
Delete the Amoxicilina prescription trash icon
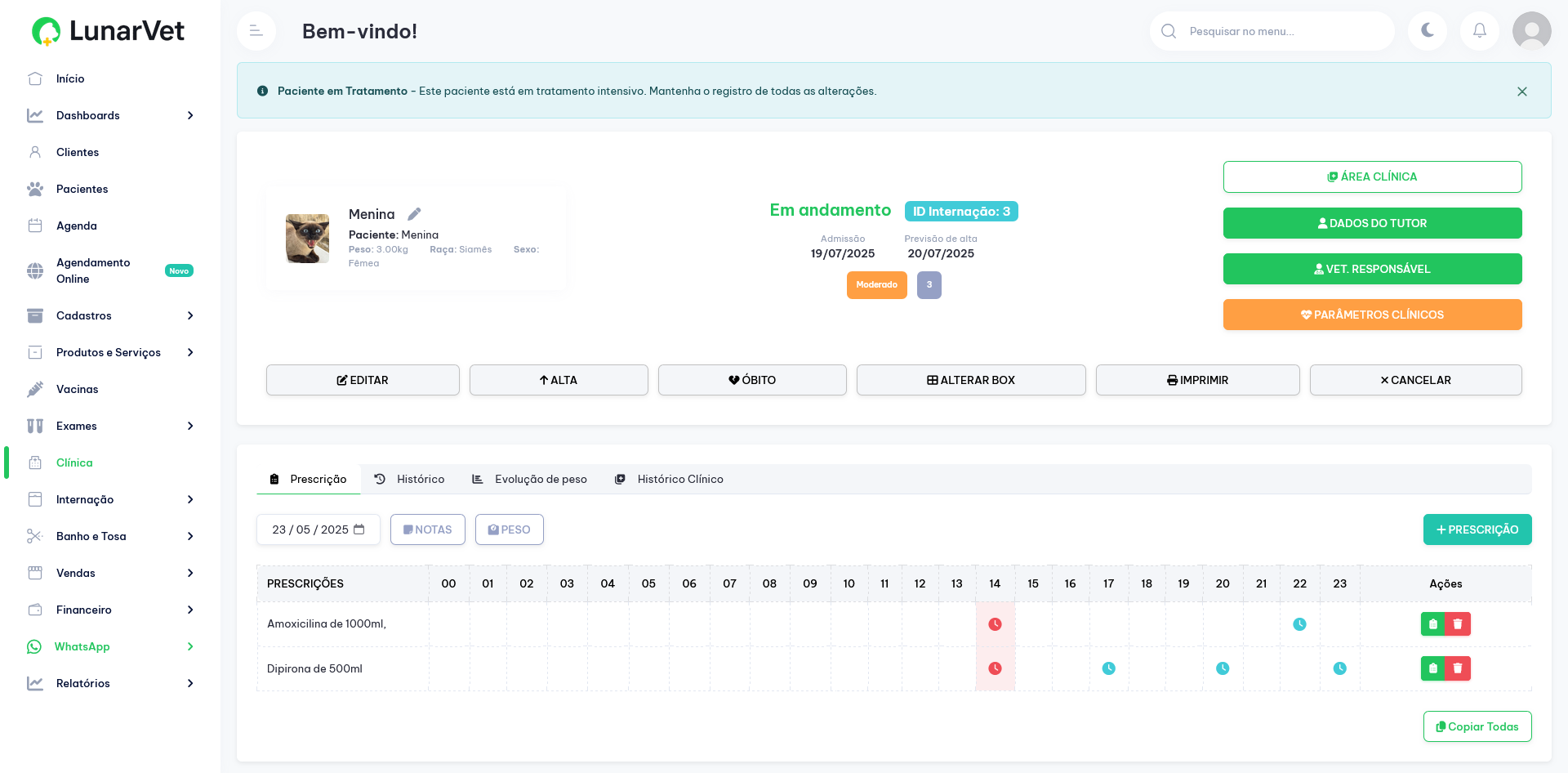point(1458,624)
